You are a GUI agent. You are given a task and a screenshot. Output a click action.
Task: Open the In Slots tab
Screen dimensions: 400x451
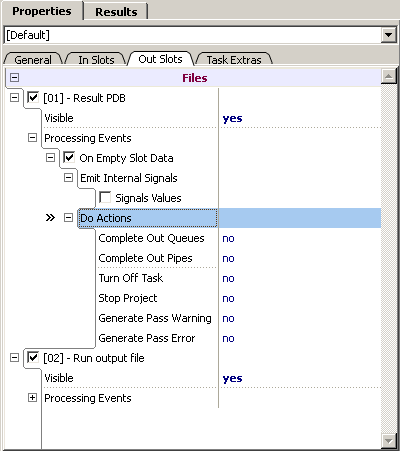point(96,60)
